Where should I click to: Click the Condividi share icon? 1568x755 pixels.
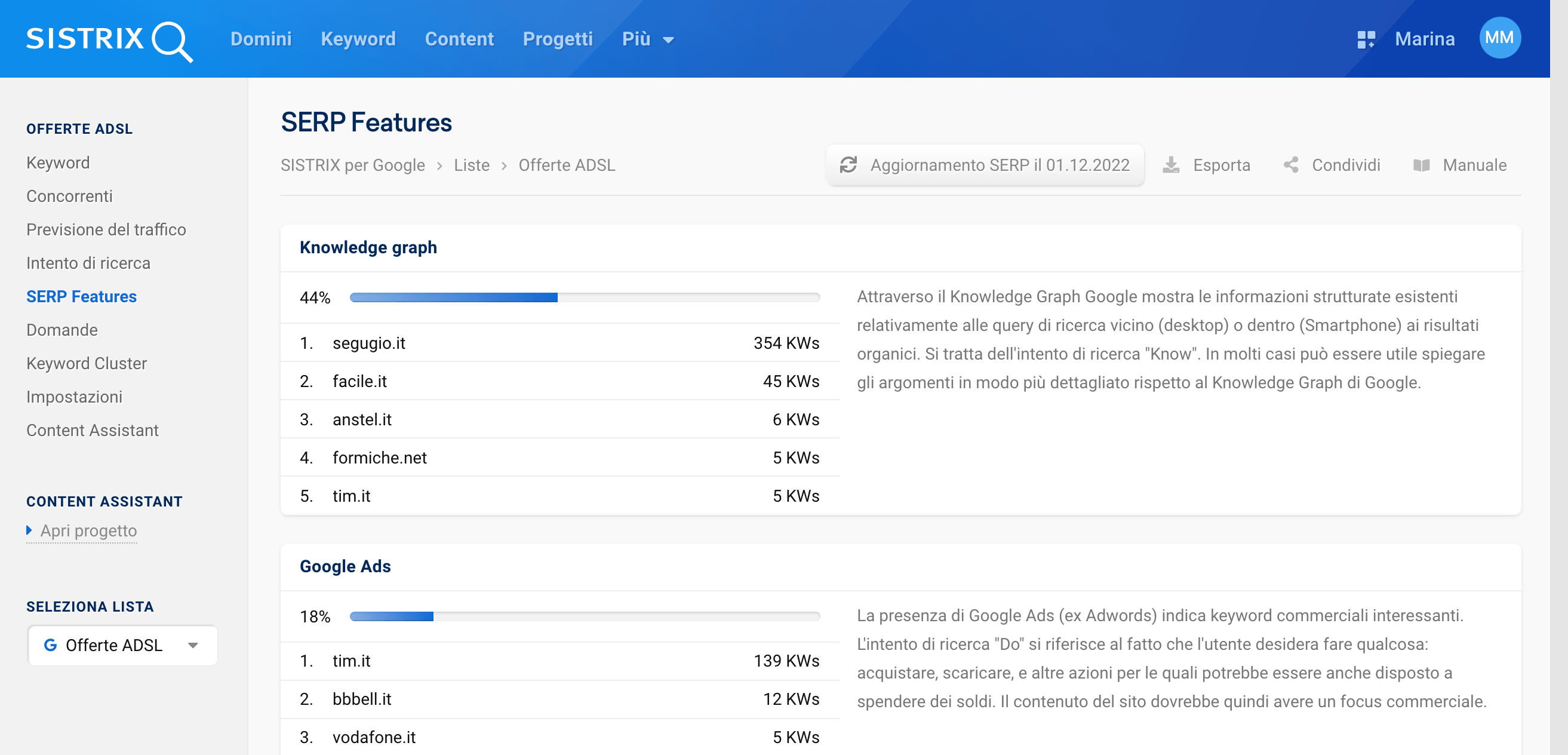pos(1290,165)
